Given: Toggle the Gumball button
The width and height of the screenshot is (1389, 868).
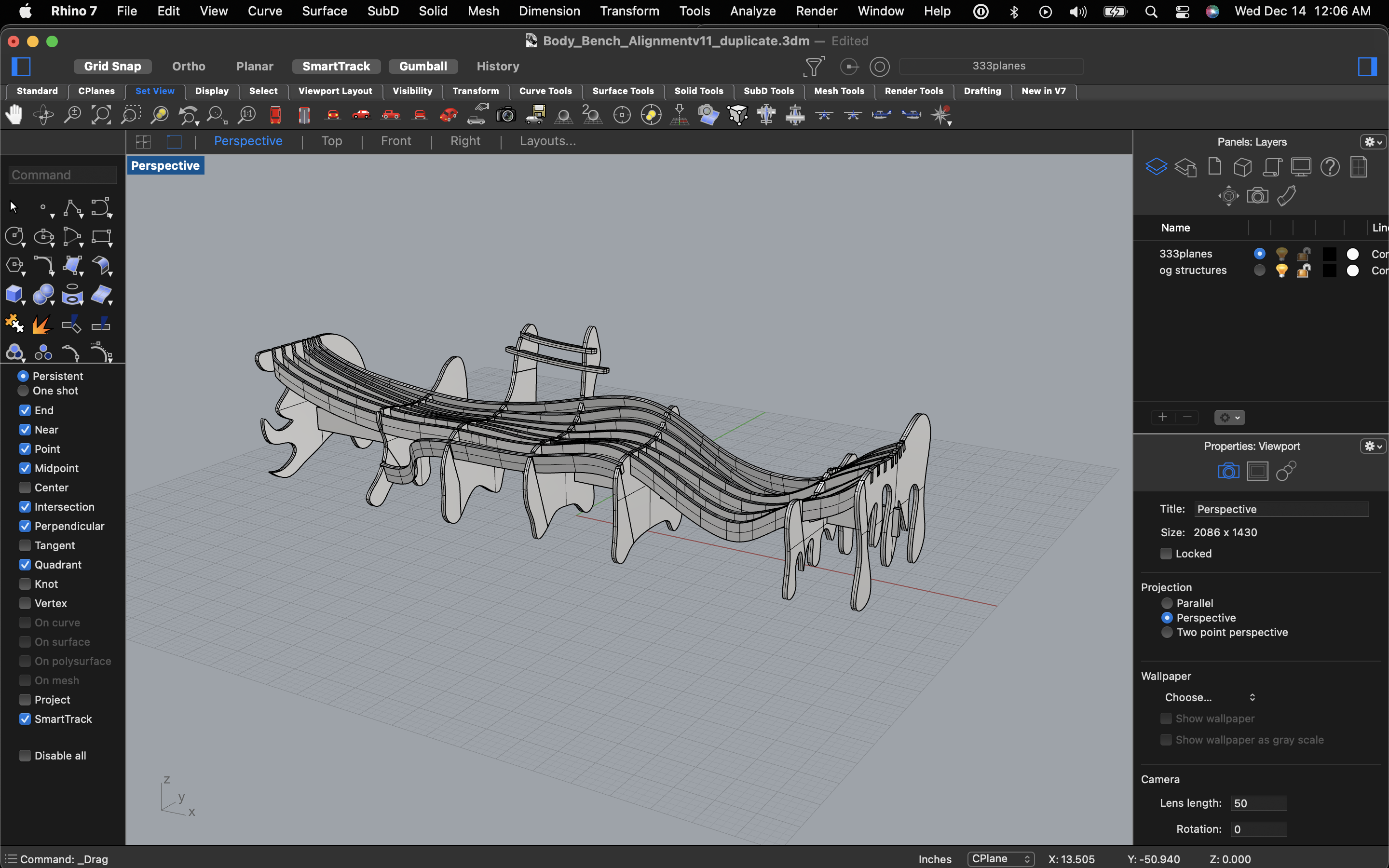Looking at the screenshot, I should pos(423,67).
